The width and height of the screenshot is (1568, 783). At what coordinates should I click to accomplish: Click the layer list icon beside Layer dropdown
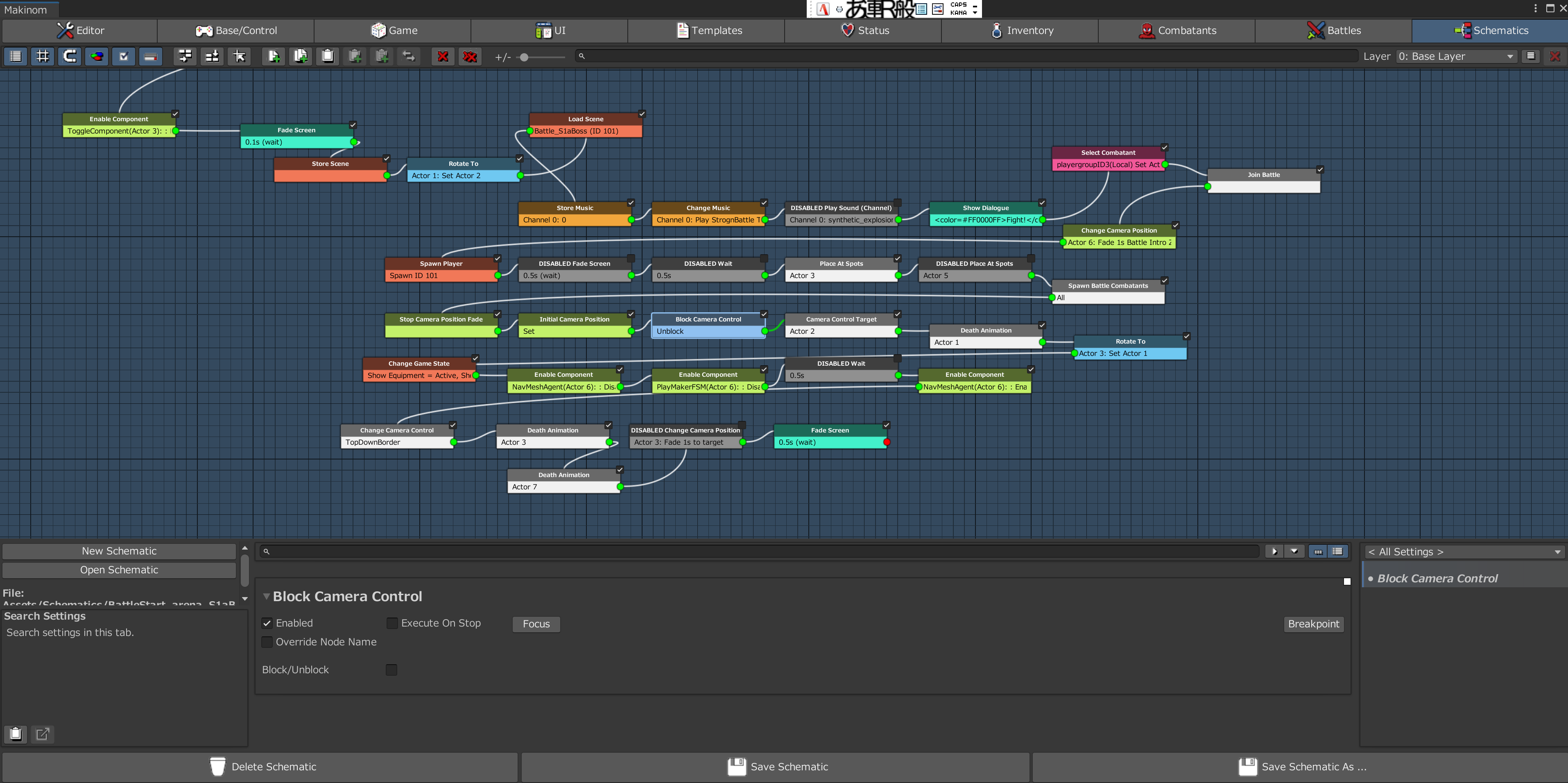click(x=1530, y=56)
